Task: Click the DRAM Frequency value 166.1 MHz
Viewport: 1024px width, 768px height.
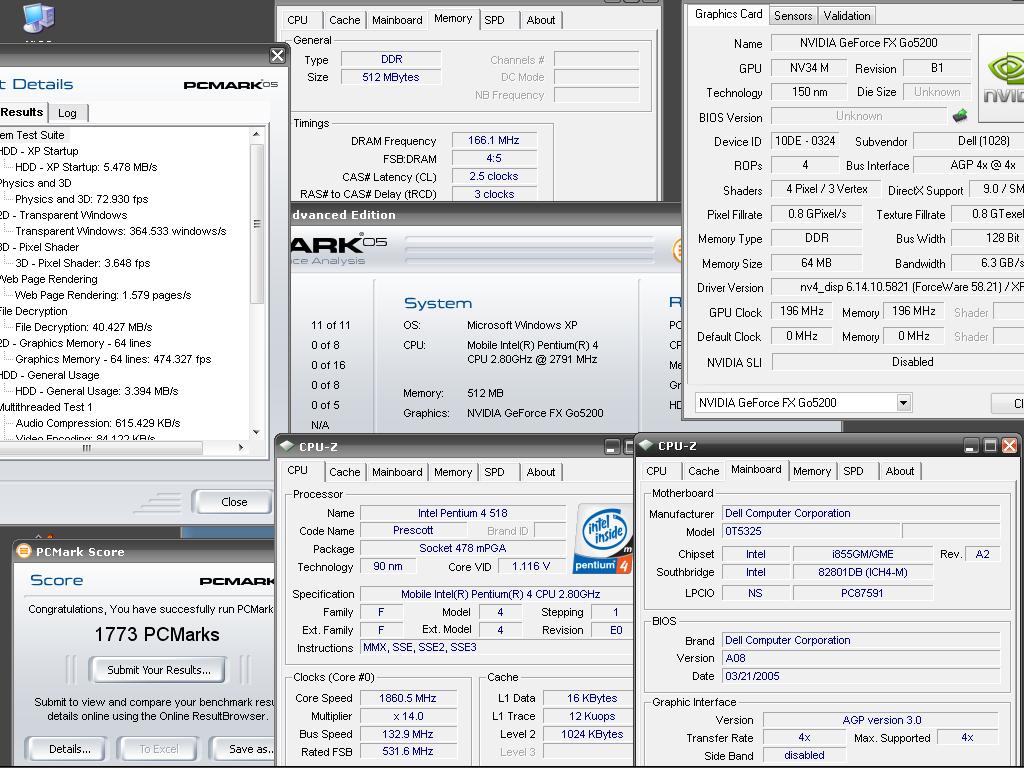Action: pos(494,140)
